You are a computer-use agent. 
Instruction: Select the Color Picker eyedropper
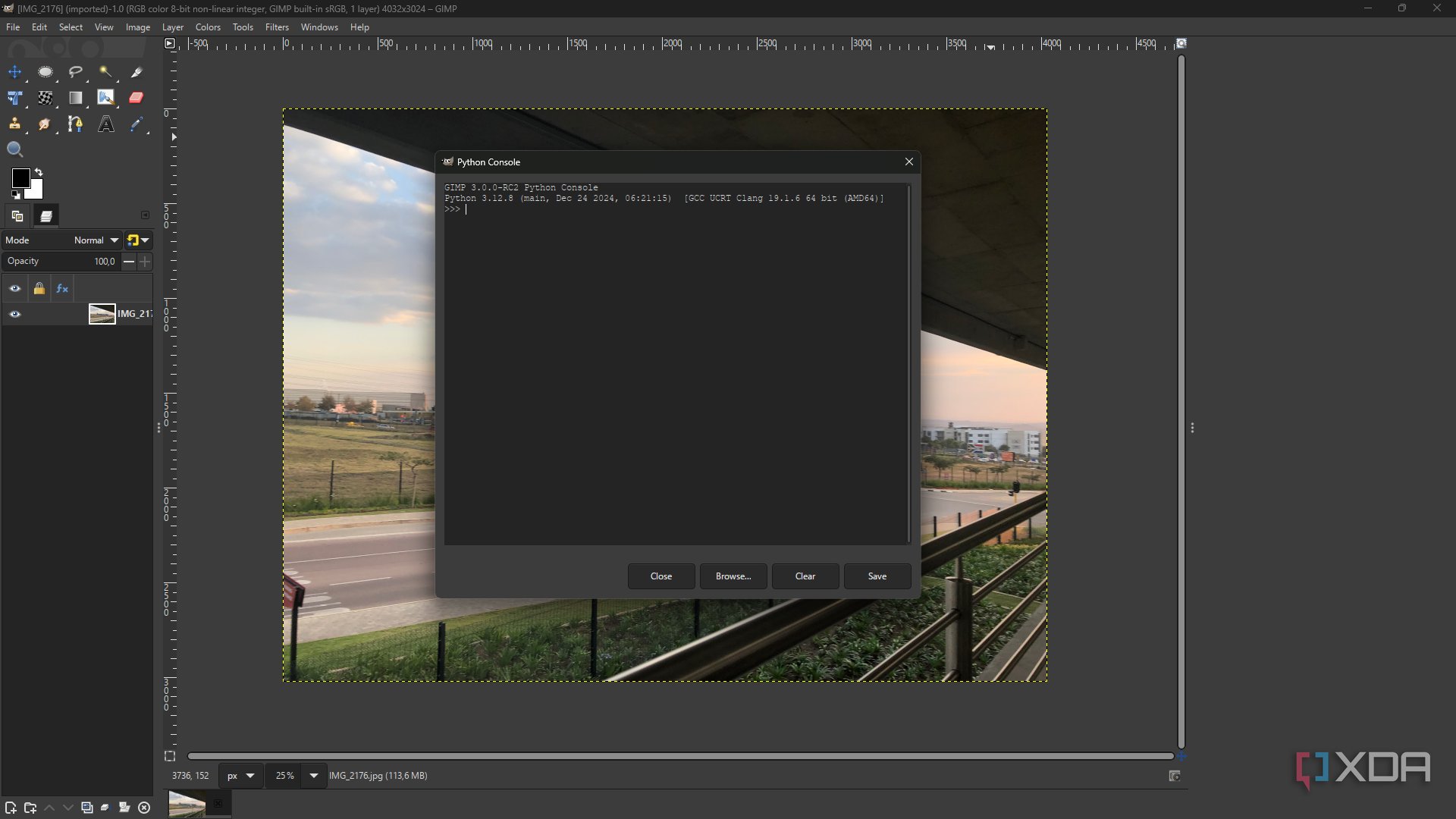coord(136,124)
